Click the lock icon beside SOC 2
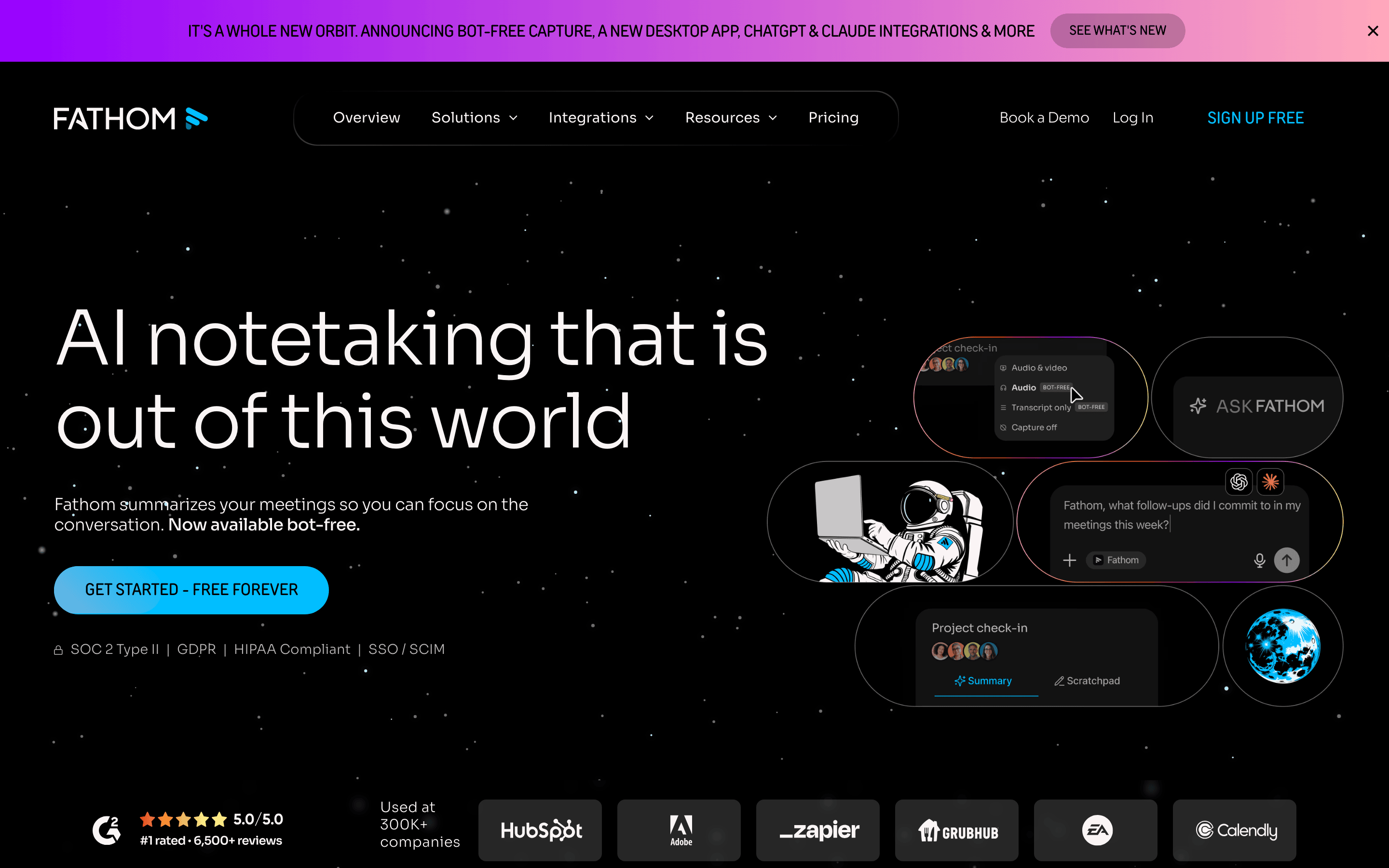 click(x=58, y=650)
